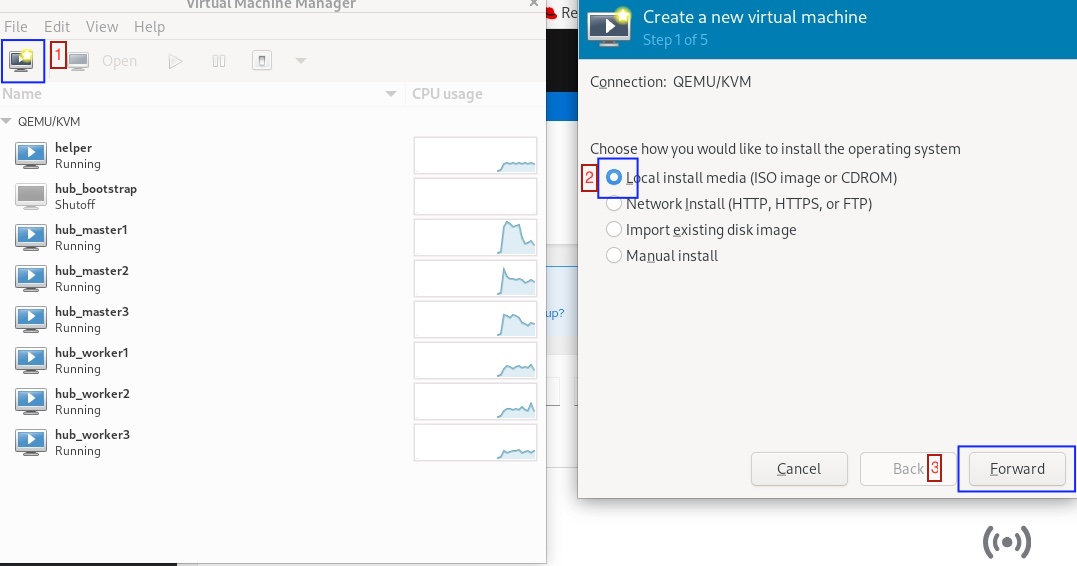This screenshot has height=566, width=1077.
Task: Select the hub_master1 VM monitor icon
Action: (x=31, y=238)
